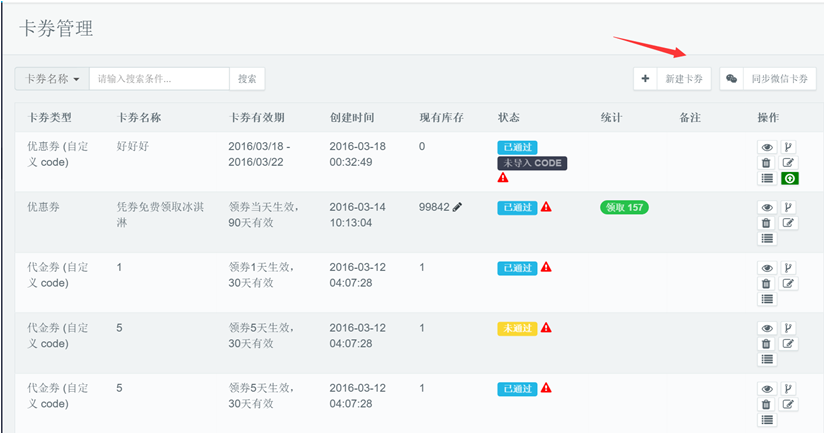Click the 创建时间 column header
This screenshot has width=825, height=434.
[x=351, y=118]
